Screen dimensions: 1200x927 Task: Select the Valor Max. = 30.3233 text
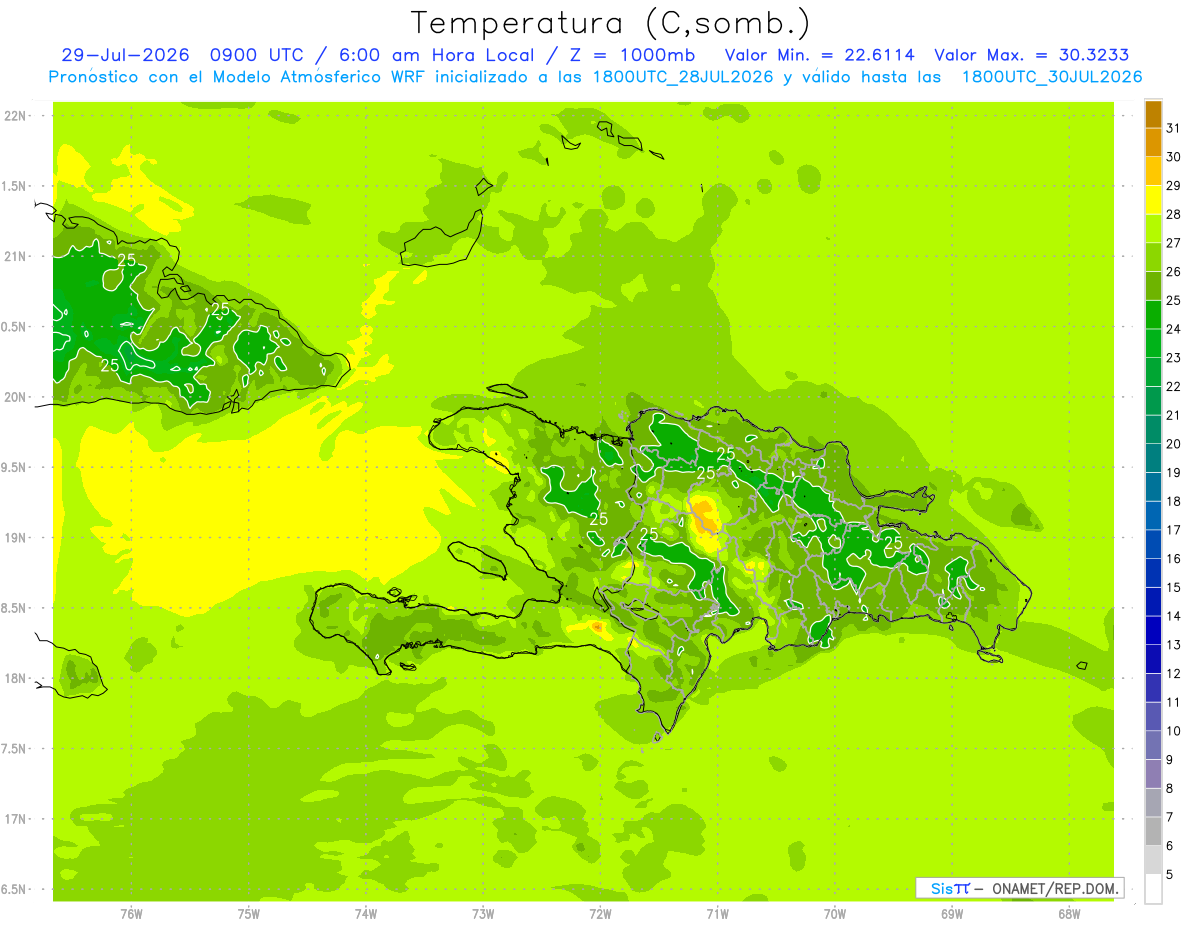point(1031,55)
